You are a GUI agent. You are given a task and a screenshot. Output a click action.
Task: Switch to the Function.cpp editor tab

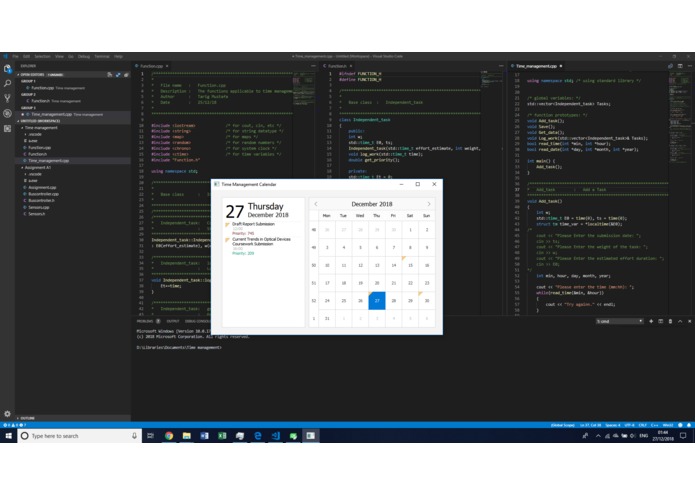(x=152, y=66)
